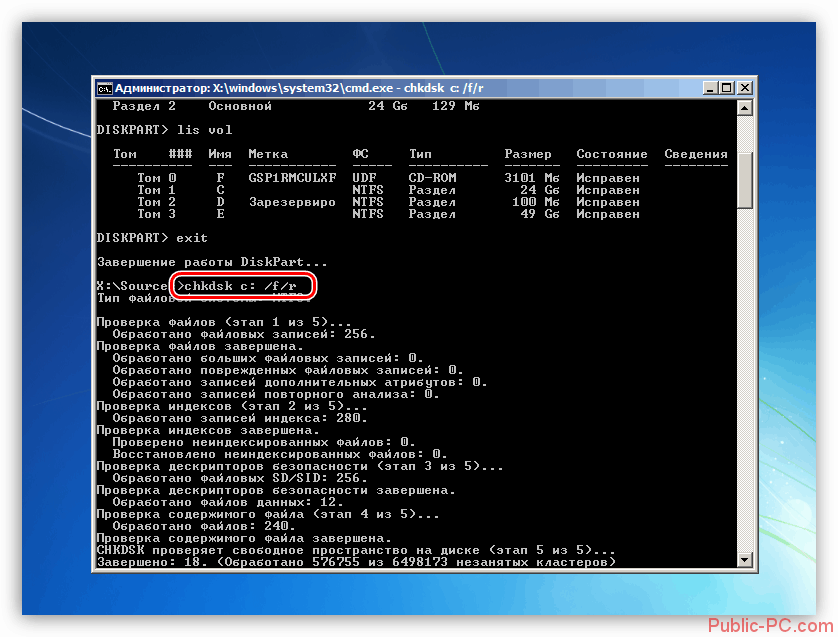Click the 'lis vol' command line

pos(165,130)
